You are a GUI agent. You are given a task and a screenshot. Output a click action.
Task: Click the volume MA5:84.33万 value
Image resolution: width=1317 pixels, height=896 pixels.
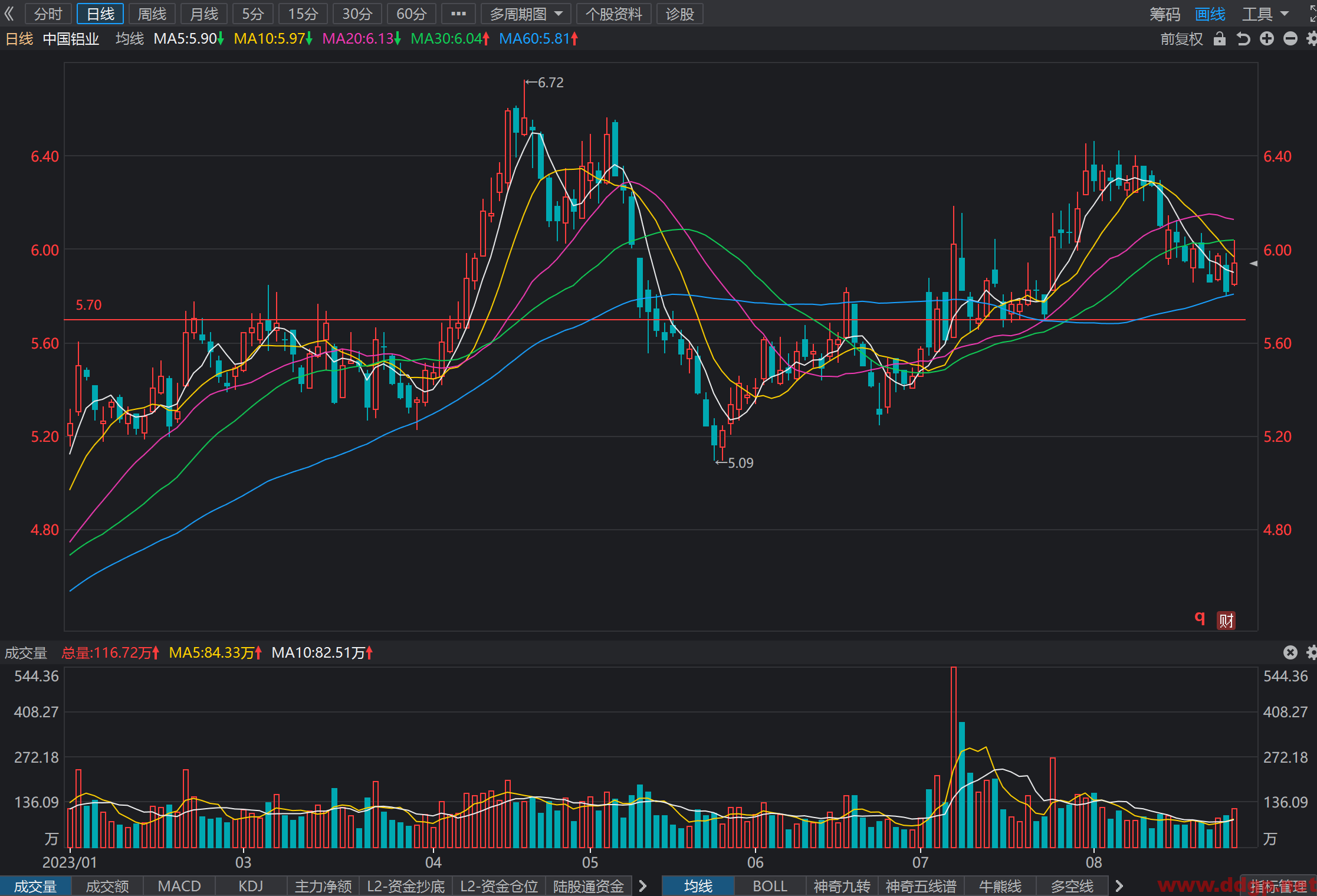tap(215, 652)
